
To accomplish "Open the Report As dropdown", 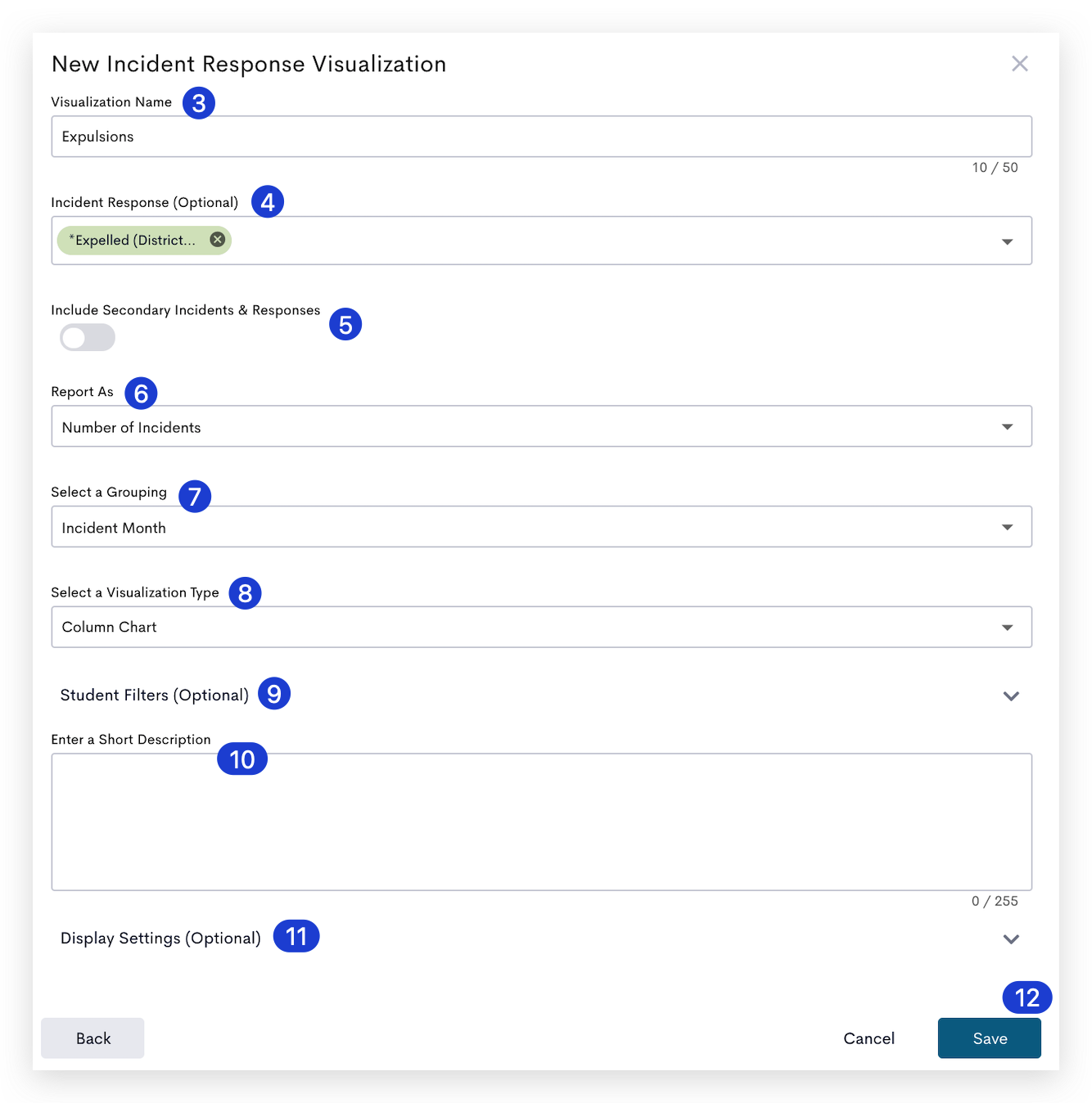I will pos(541,426).
